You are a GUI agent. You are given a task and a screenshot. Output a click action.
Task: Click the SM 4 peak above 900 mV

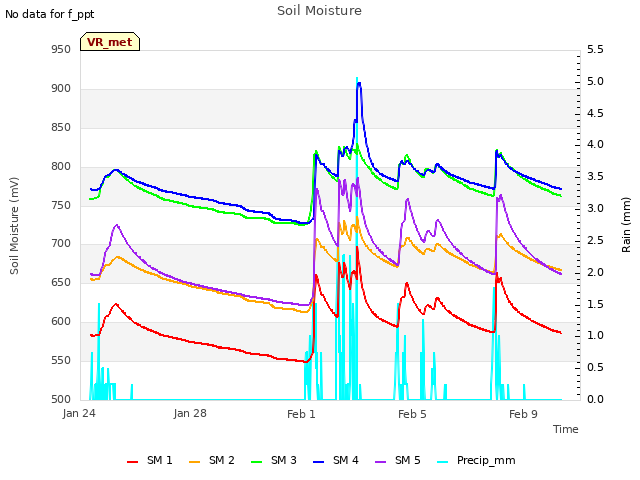click(x=359, y=84)
